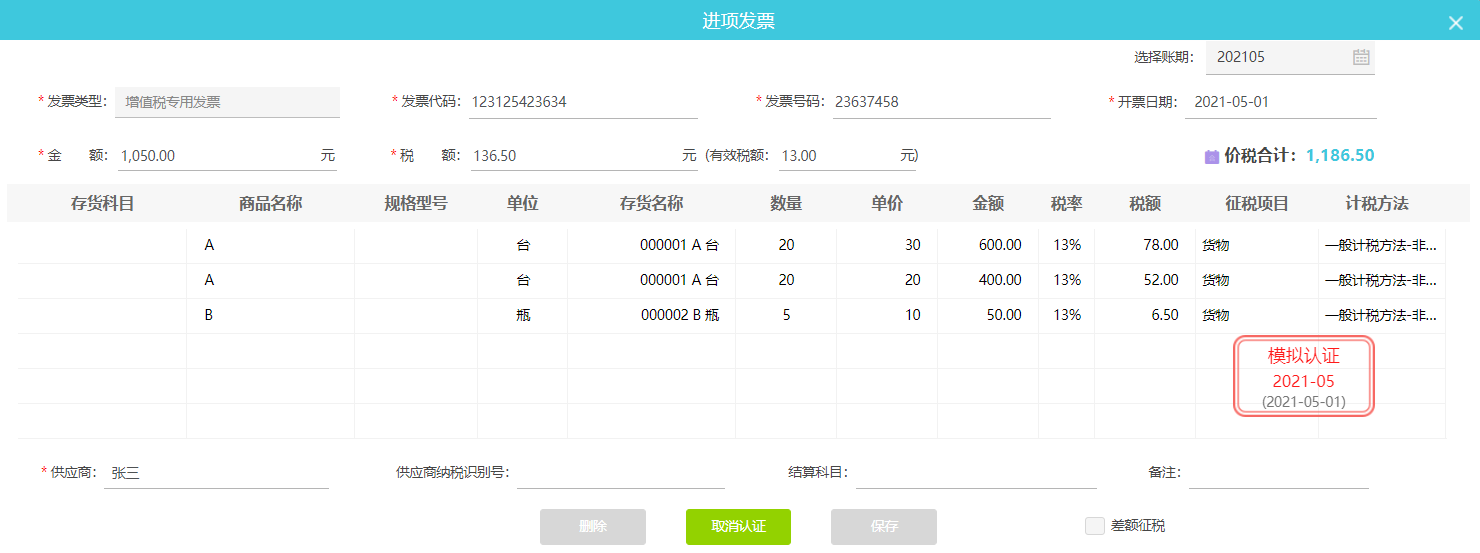
Task: Click the 开票日期 date field
Action: click(x=1280, y=102)
